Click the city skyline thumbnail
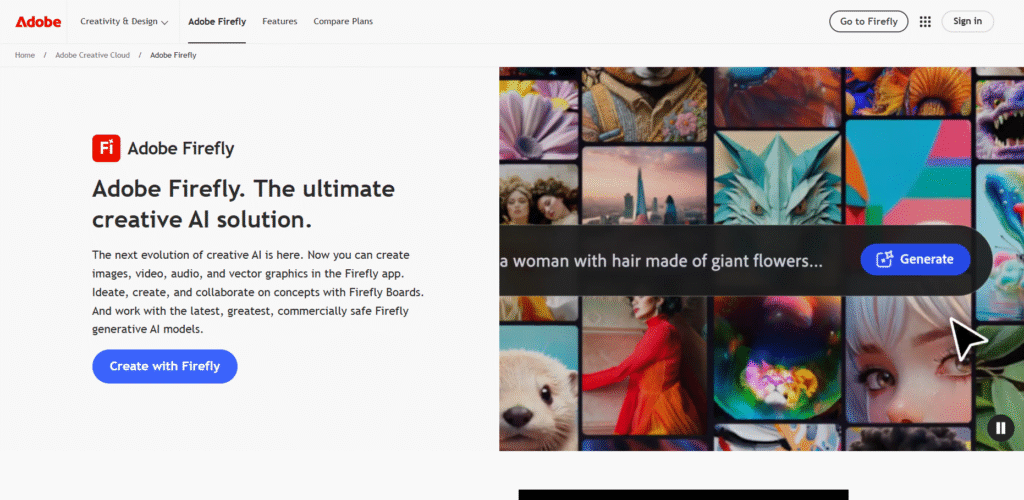Screen dimensions: 1024x500 pyautogui.click(x=643, y=186)
